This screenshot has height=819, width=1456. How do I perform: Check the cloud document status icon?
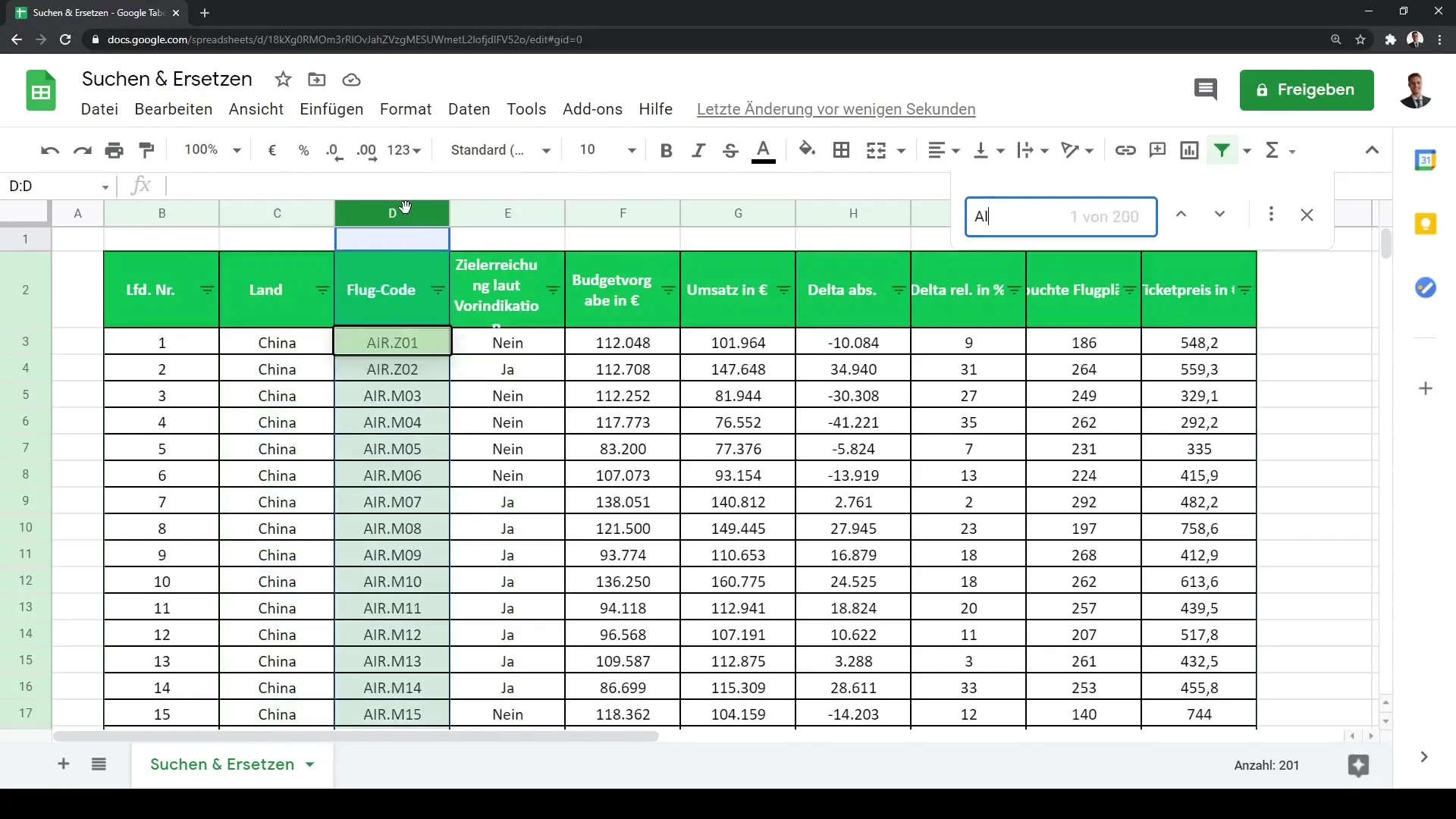tap(351, 80)
